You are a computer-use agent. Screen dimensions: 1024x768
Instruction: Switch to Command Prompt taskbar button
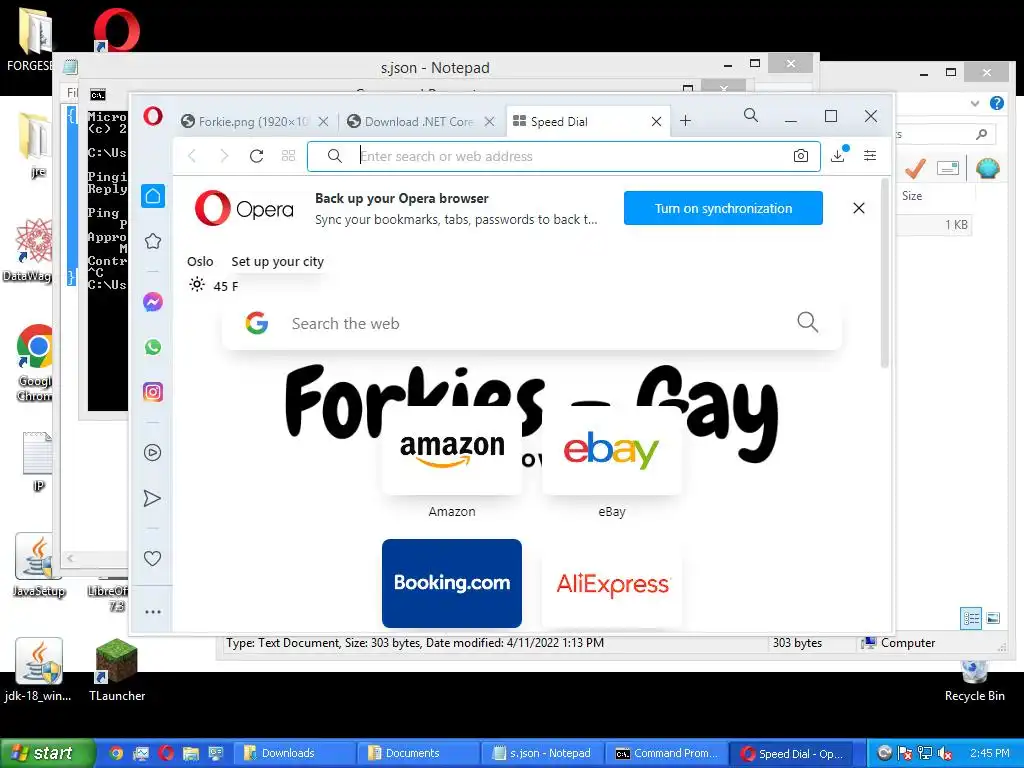click(666, 753)
